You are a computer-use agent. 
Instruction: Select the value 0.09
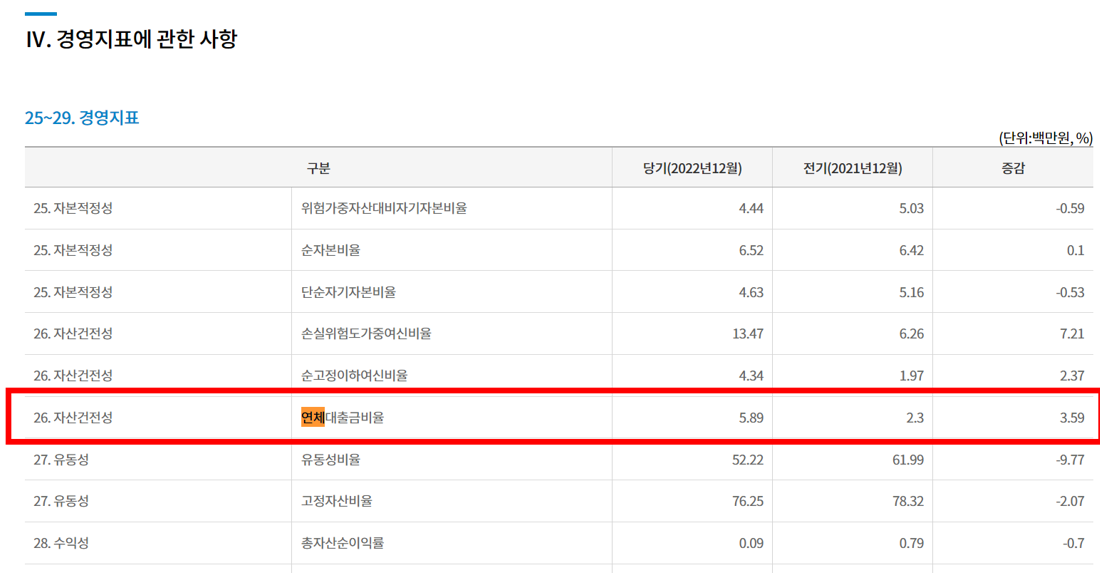pos(751,544)
